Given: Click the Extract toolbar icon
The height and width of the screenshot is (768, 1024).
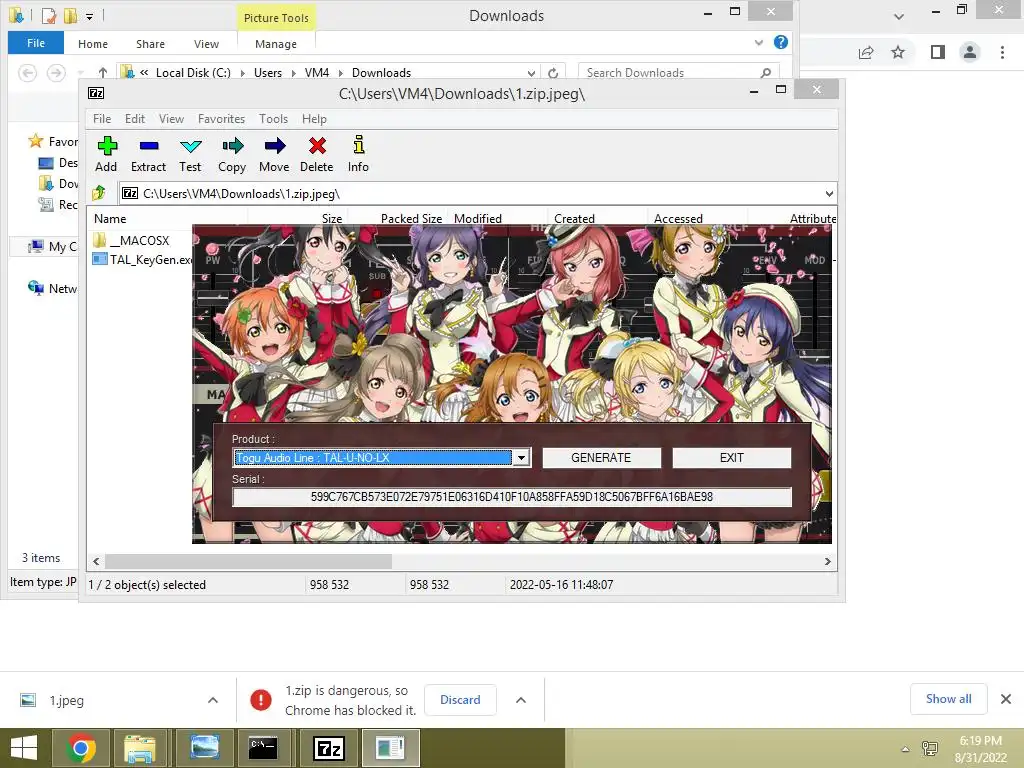Looking at the screenshot, I should pos(148,155).
